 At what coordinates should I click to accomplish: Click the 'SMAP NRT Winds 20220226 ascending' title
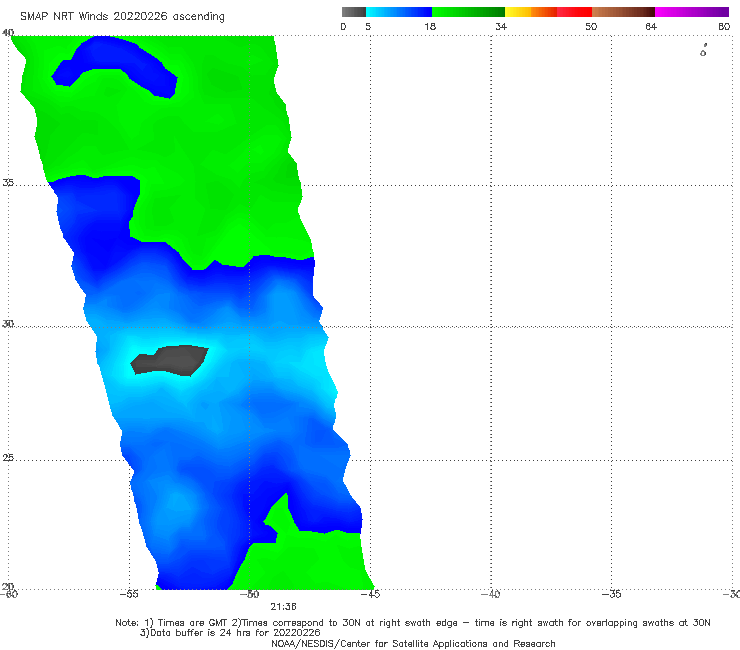(x=122, y=17)
